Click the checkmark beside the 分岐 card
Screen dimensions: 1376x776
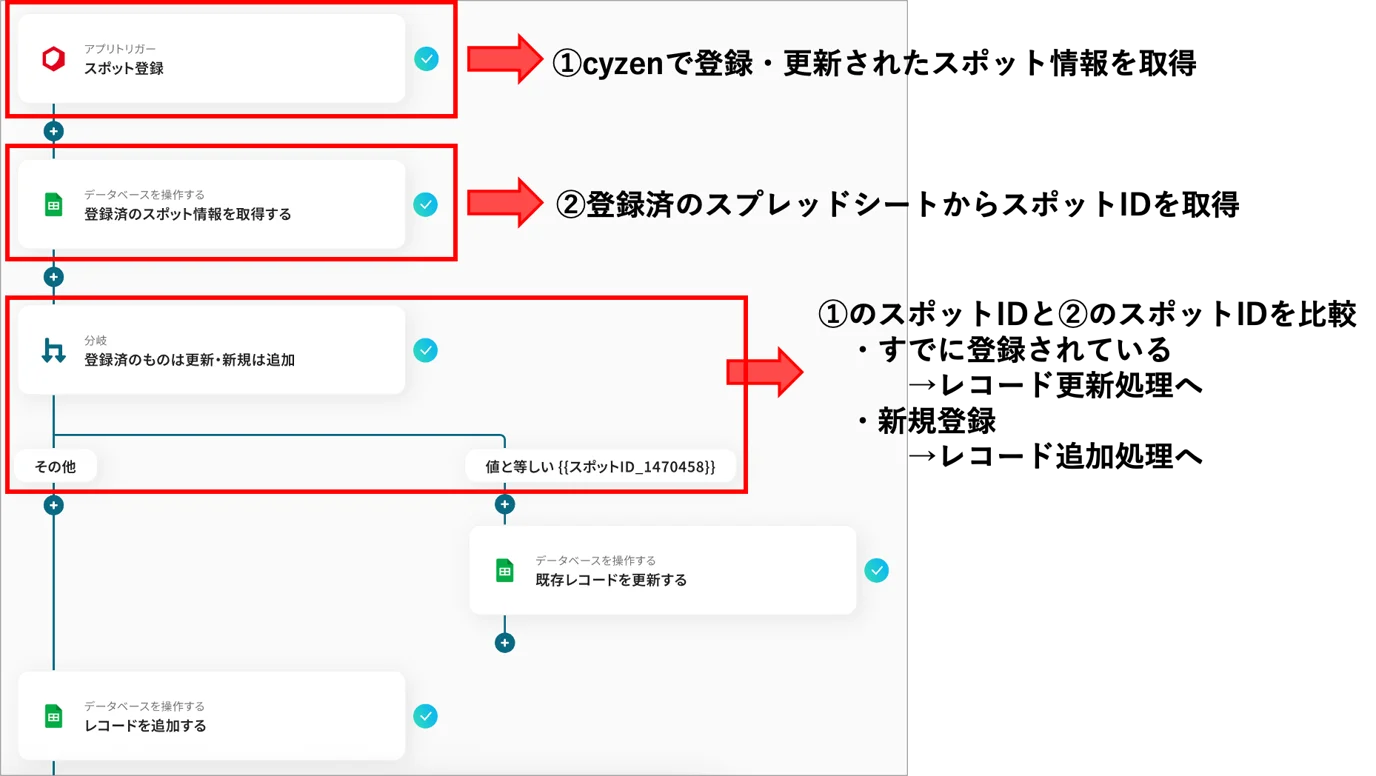pos(426,351)
